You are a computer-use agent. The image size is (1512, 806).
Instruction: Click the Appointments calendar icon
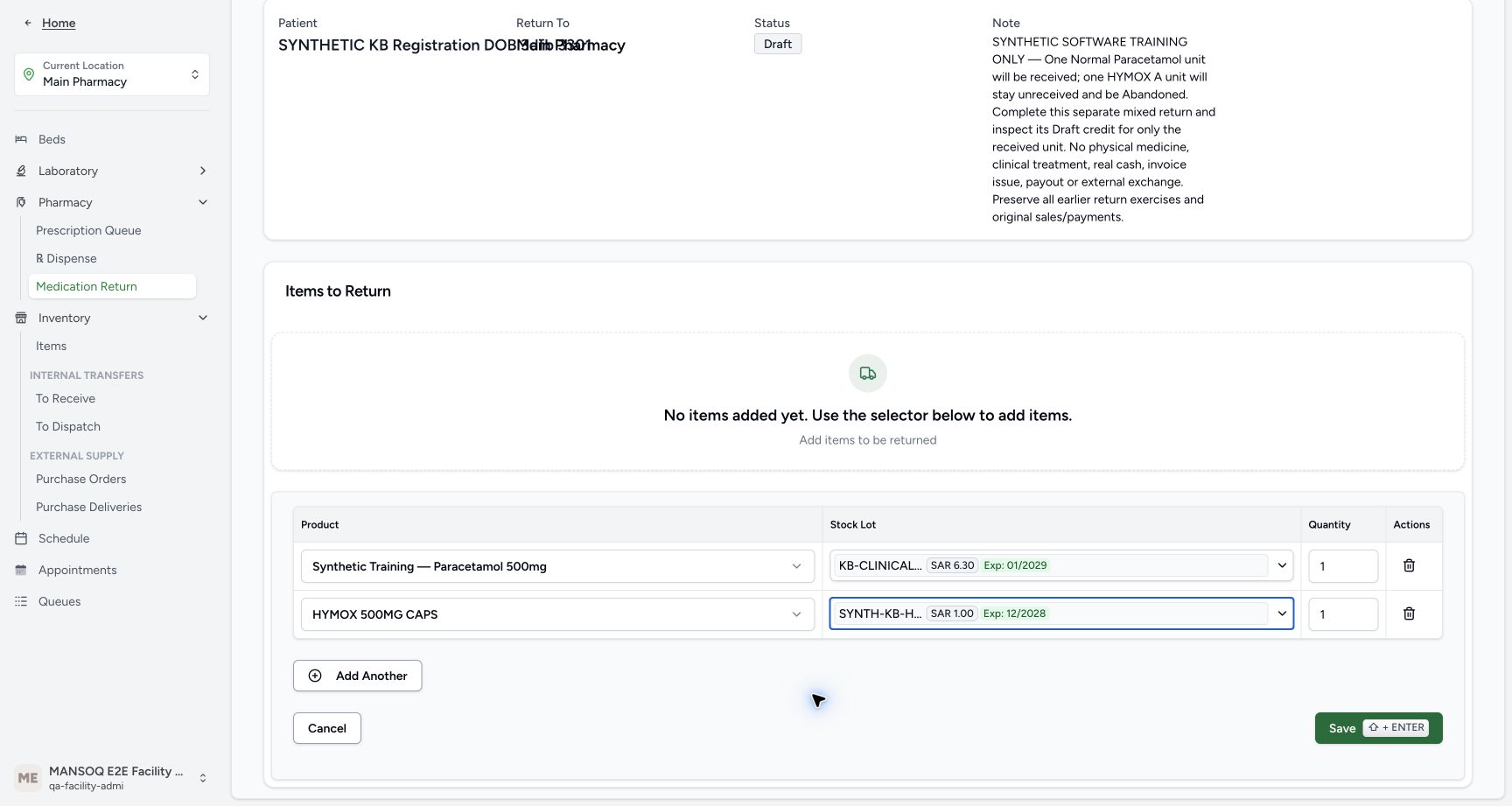pyautogui.click(x=21, y=570)
